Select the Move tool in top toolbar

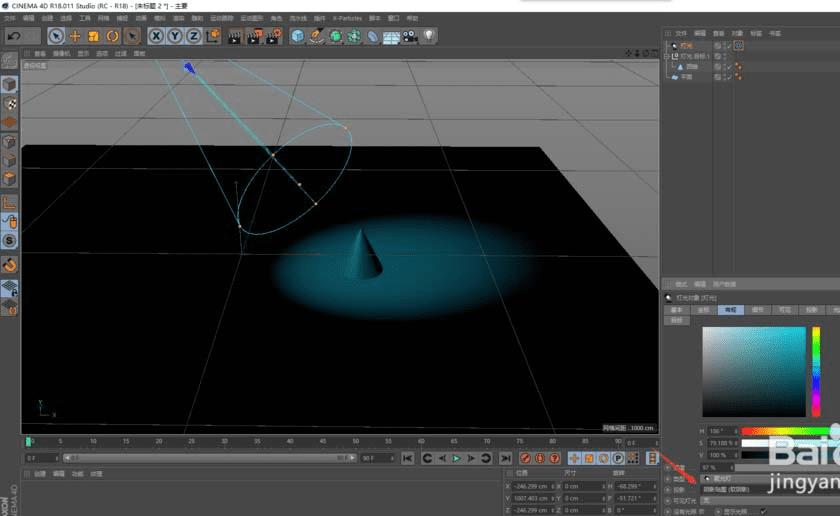[75, 36]
